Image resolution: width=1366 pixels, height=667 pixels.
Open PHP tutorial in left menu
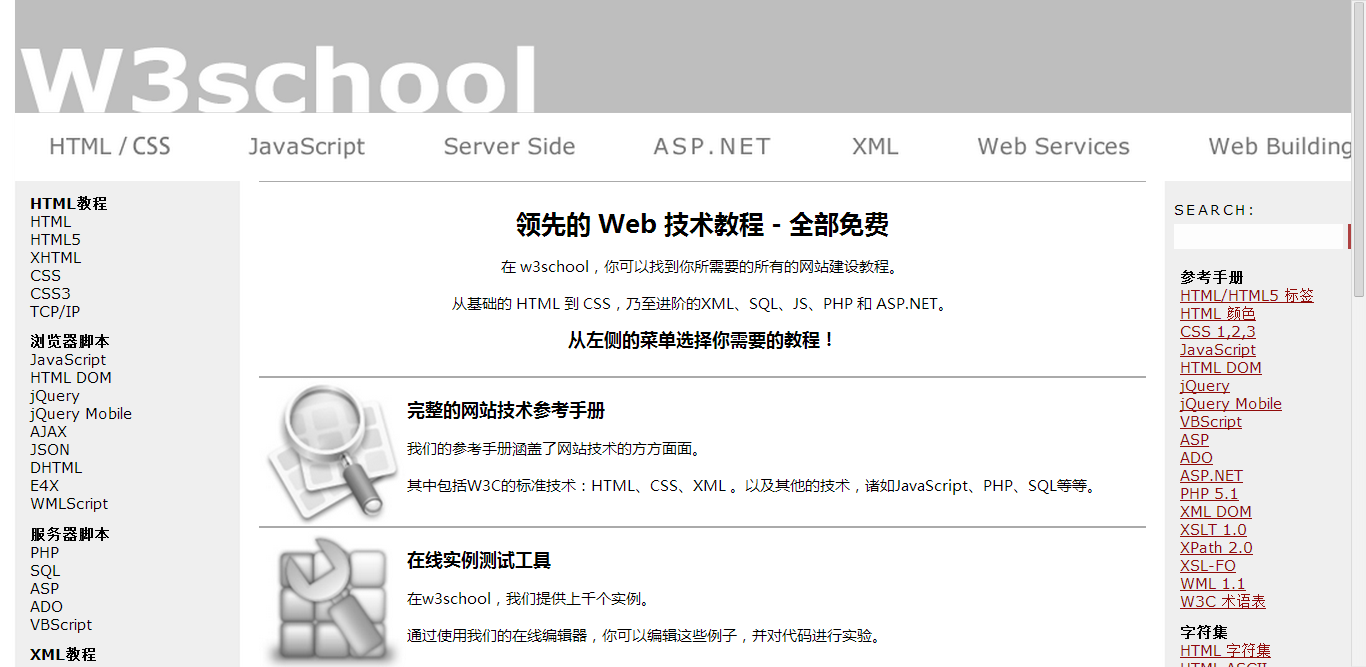pyautogui.click(x=45, y=553)
